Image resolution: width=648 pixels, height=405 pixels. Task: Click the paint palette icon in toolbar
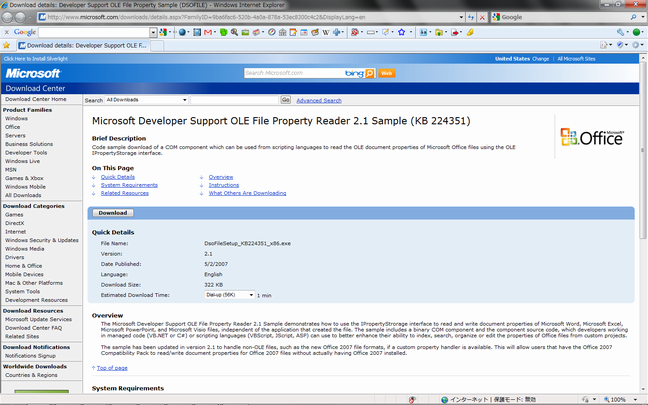point(315,32)
